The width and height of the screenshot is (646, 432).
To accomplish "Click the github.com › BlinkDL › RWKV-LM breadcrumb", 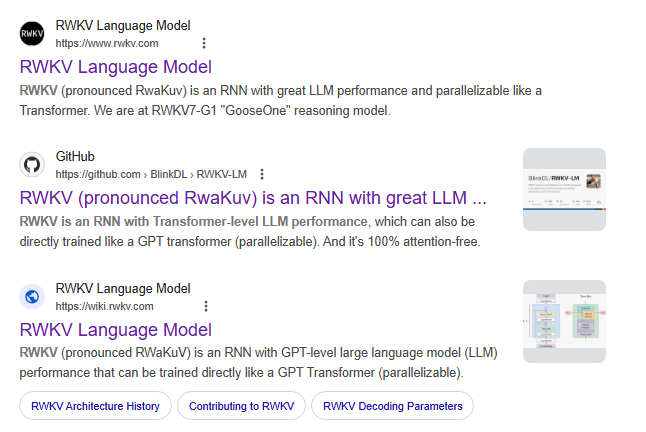I will (151, 174).
